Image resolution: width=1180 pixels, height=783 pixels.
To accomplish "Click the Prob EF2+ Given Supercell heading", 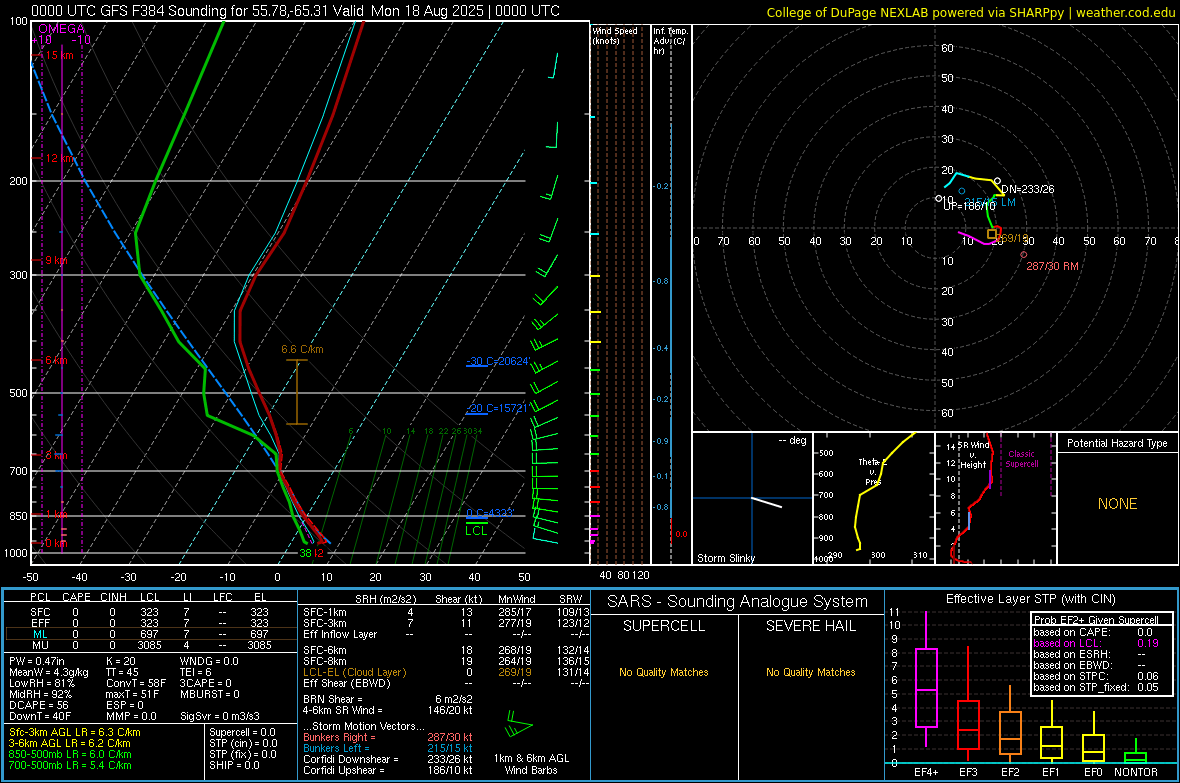I will pos(1096,620).
